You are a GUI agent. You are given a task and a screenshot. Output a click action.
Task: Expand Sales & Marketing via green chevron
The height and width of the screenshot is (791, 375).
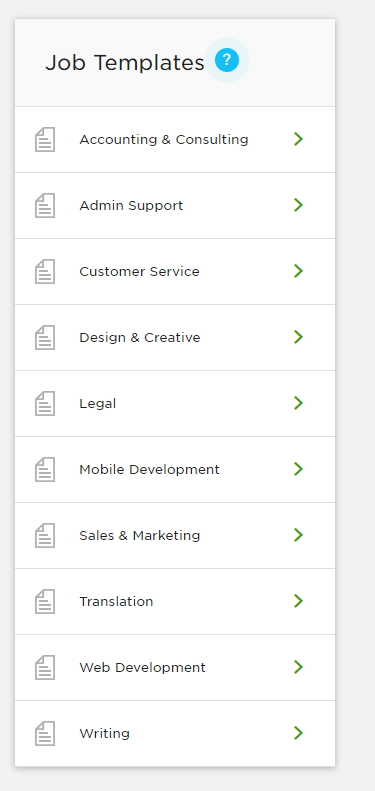pyautogui.click(x=298, y=535)
